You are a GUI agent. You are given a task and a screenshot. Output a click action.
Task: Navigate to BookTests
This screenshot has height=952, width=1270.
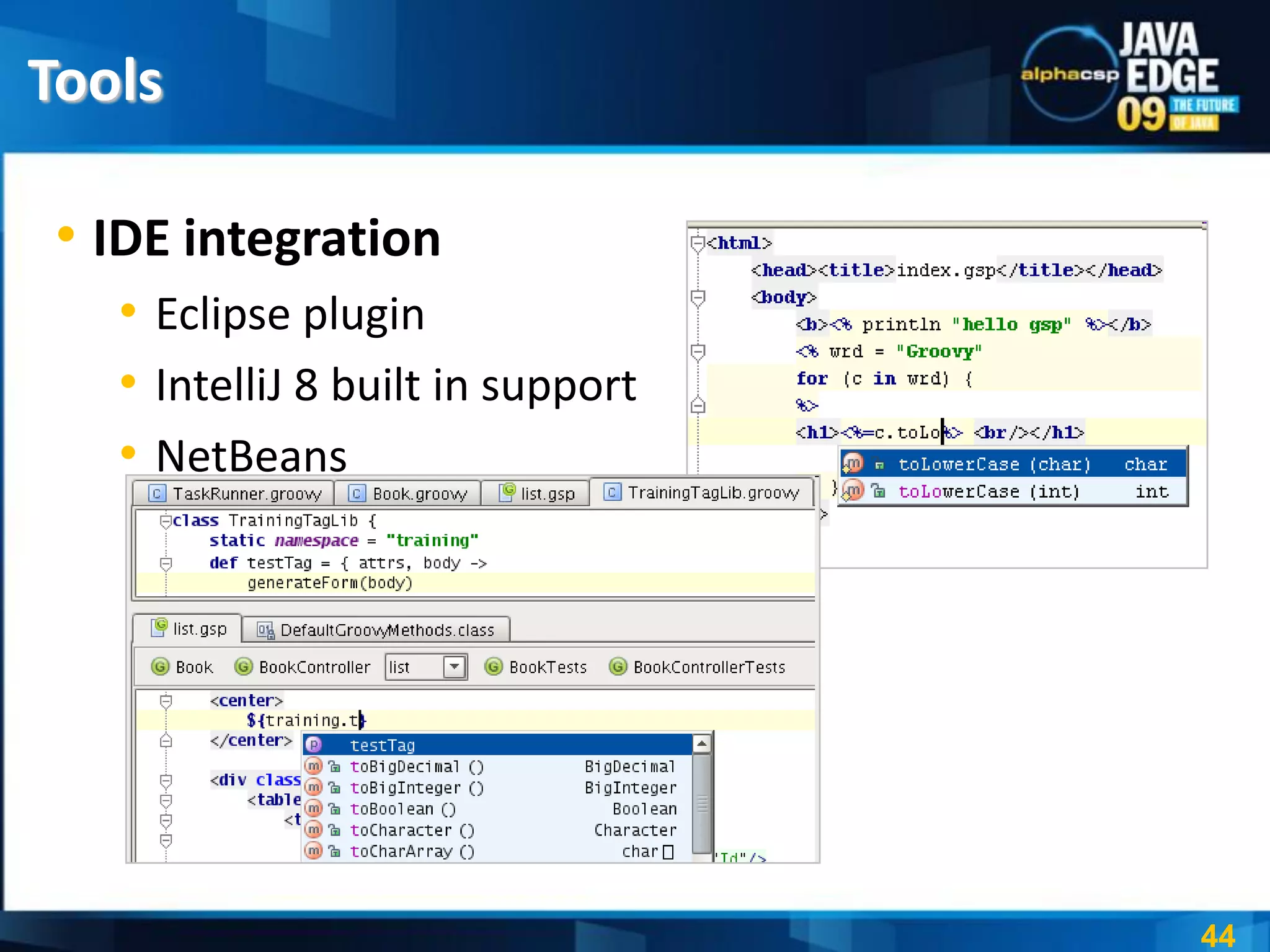click(x=548, y=667)
